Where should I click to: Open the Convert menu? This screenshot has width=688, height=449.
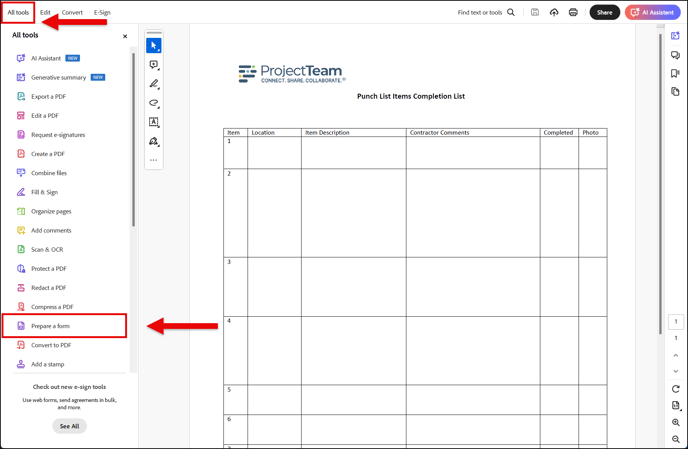(72, 12)
